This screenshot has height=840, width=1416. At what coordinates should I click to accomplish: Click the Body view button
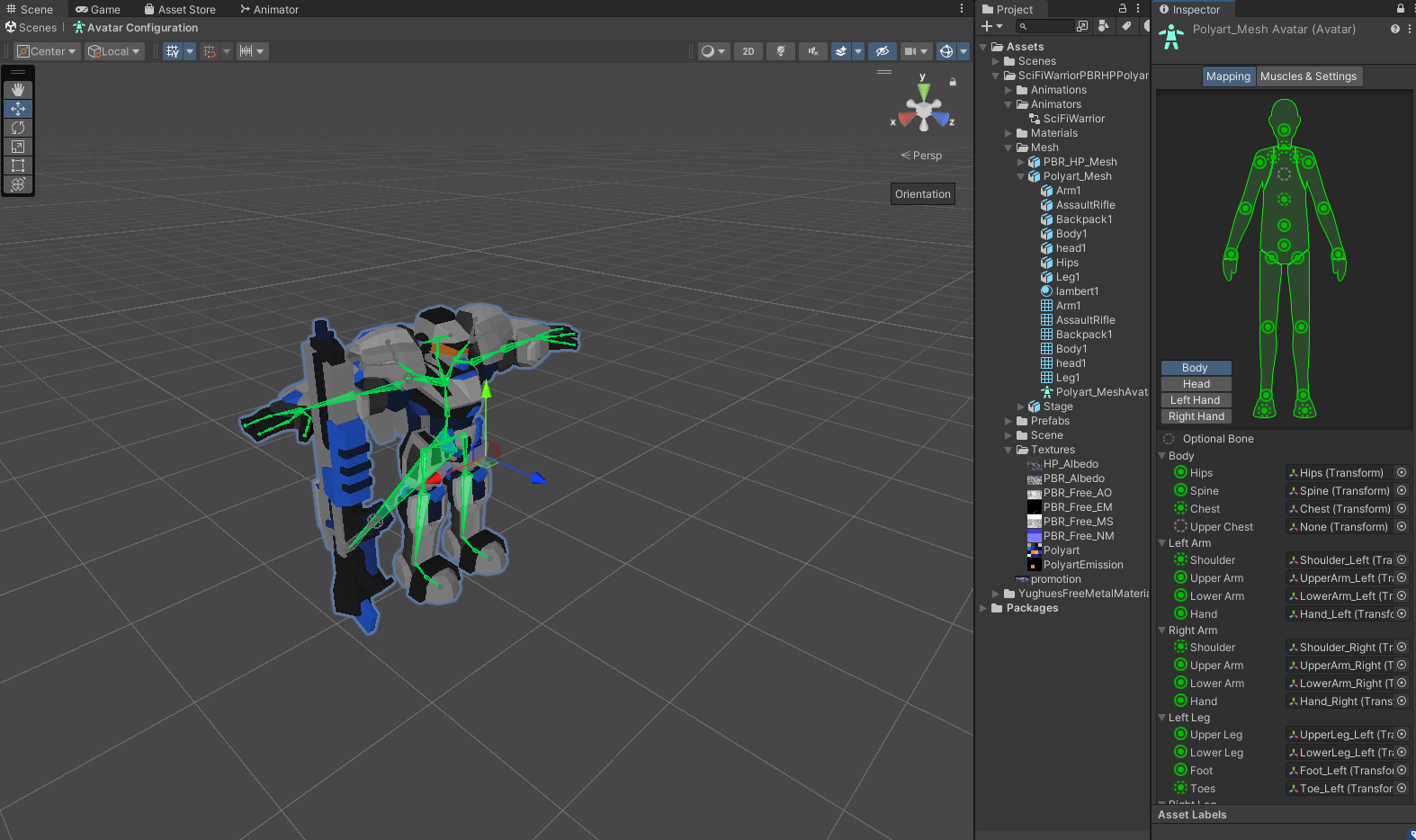pyautogui.click(x=1196, y=368)
